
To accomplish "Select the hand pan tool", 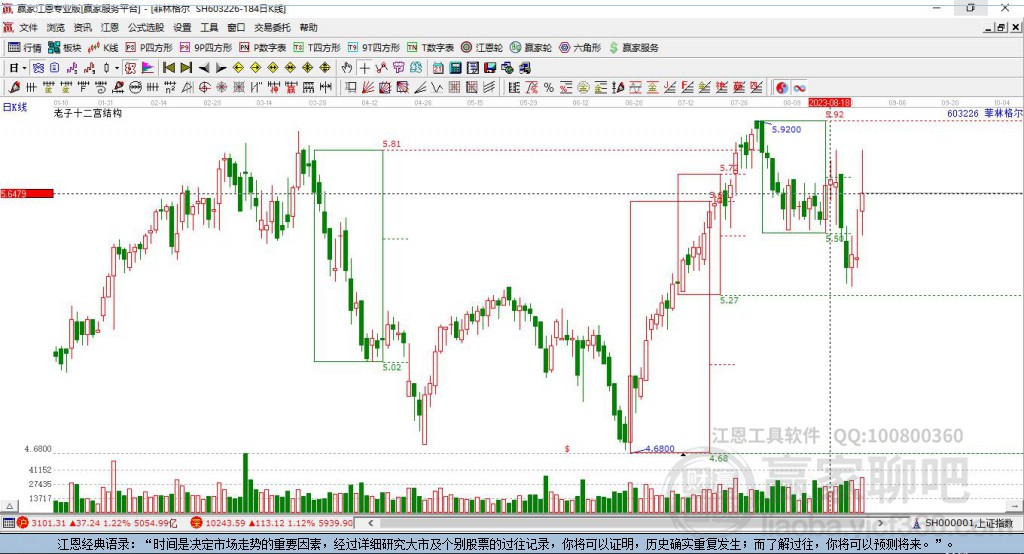I will (x=346, y=68).
